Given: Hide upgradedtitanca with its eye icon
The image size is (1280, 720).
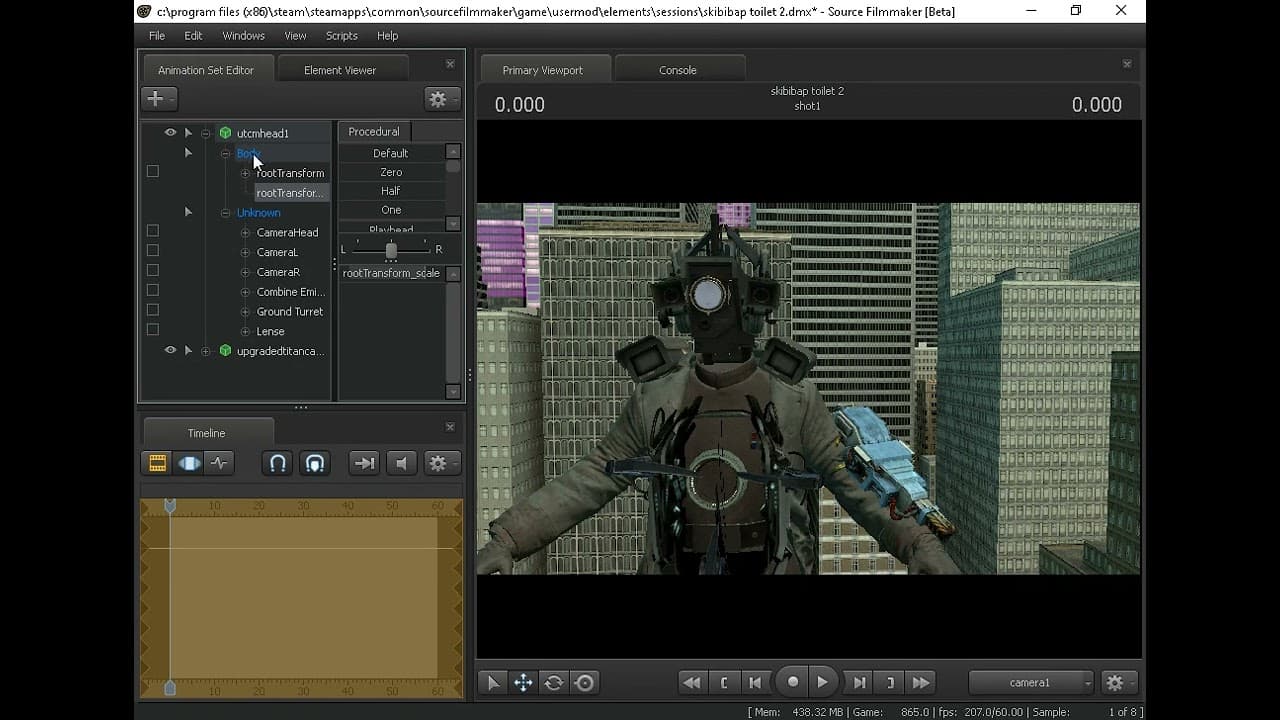Looking at the screenshot, I should point(170,351).
